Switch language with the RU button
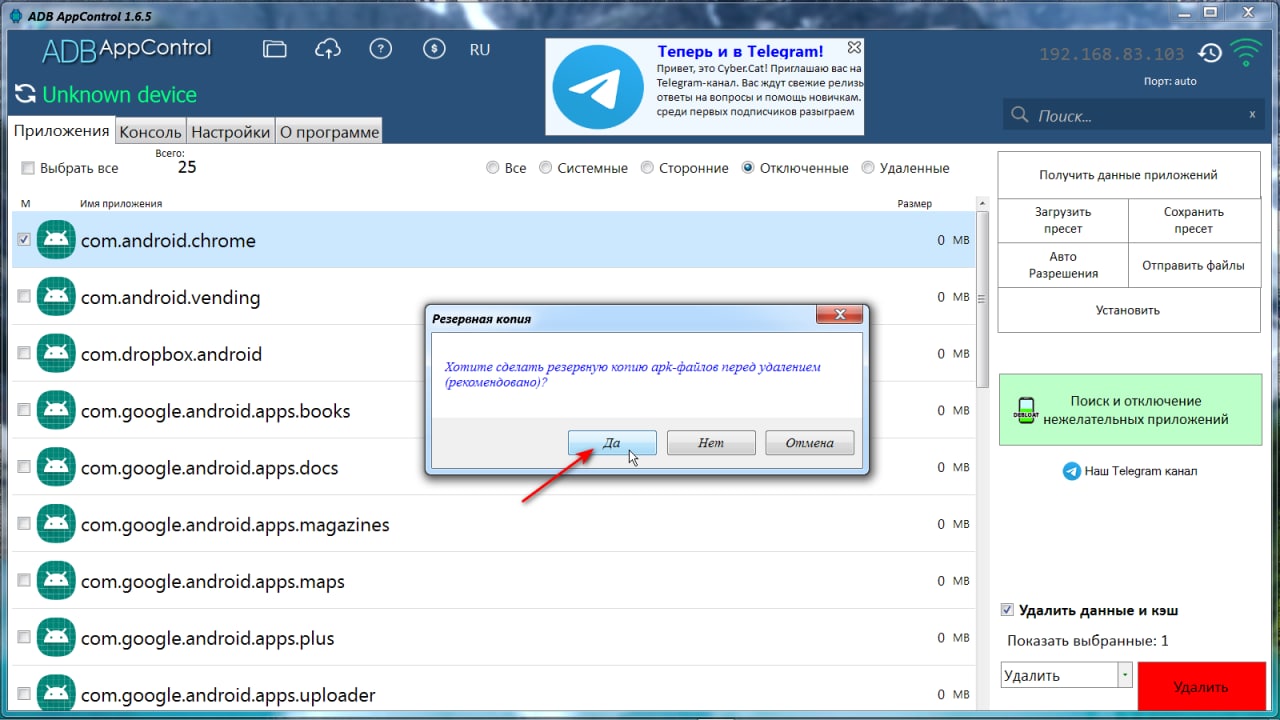Viewport: 1280px width, 720px height. click(480, 49)
